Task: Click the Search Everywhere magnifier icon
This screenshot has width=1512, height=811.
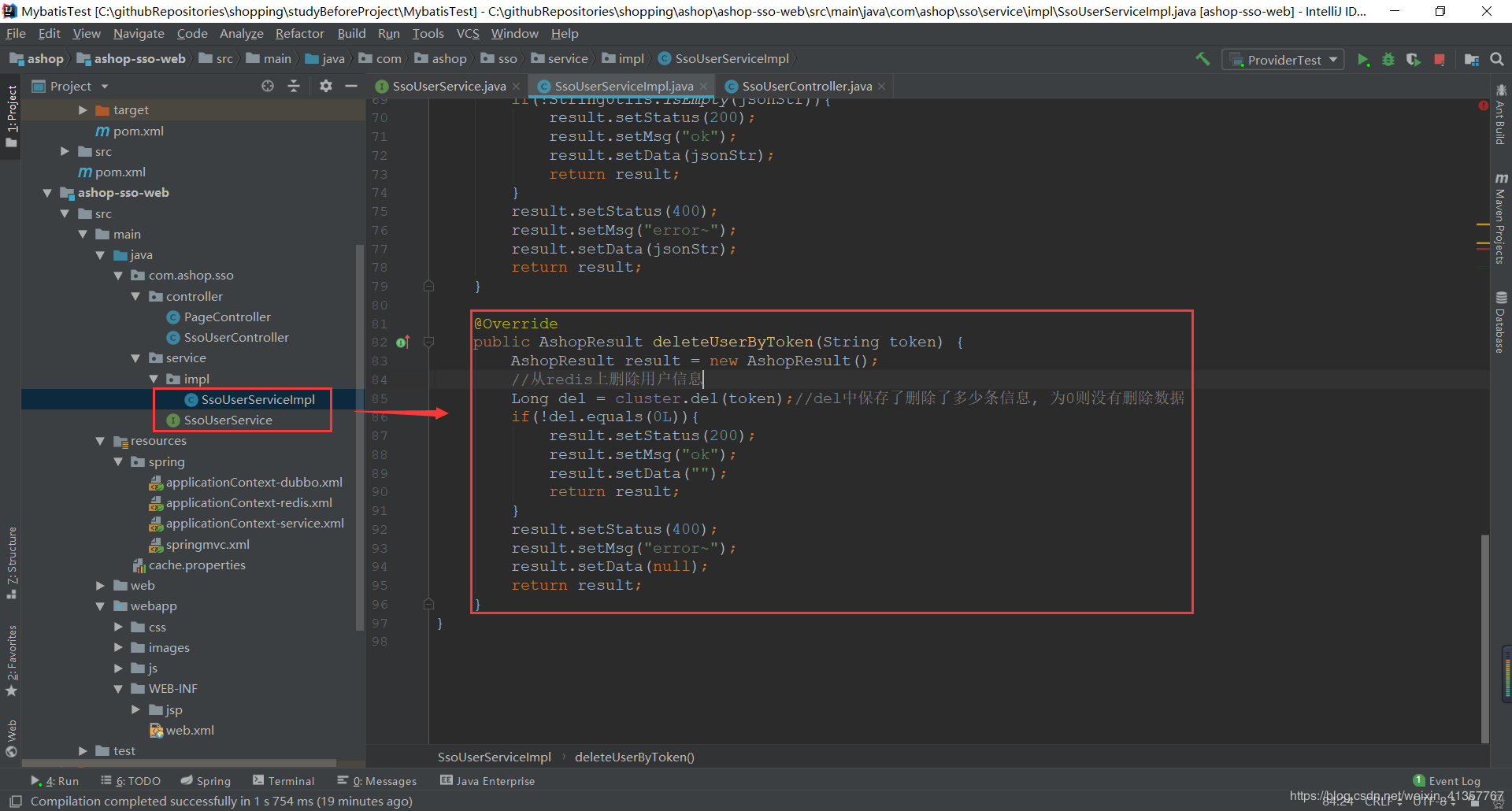Action: [1497, 59]
